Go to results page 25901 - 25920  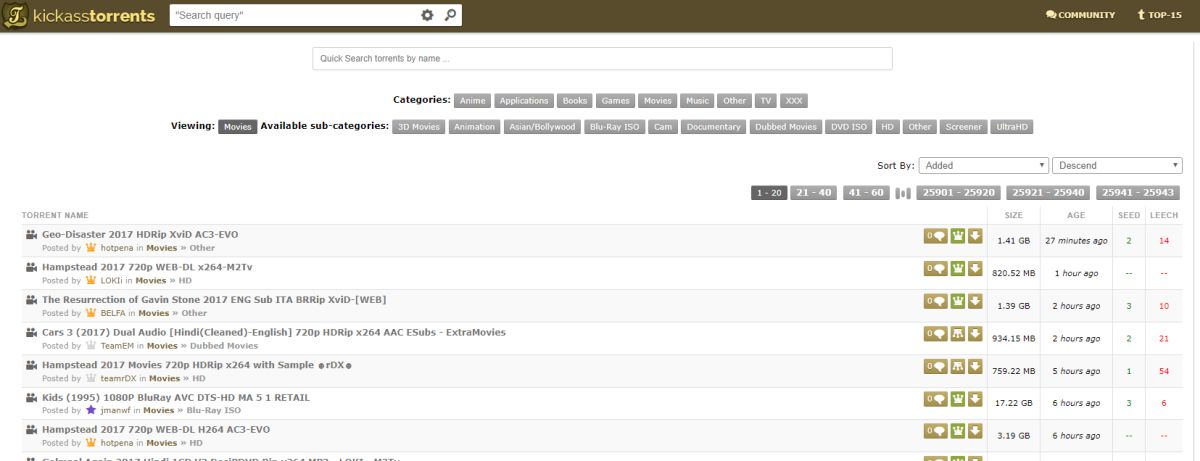[959, 193]
